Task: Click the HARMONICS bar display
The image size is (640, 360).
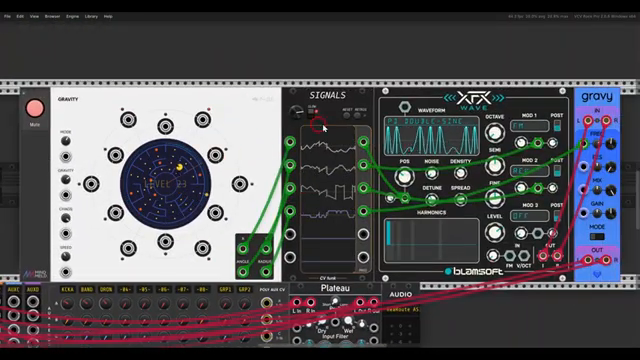Action: pos(432,240)
